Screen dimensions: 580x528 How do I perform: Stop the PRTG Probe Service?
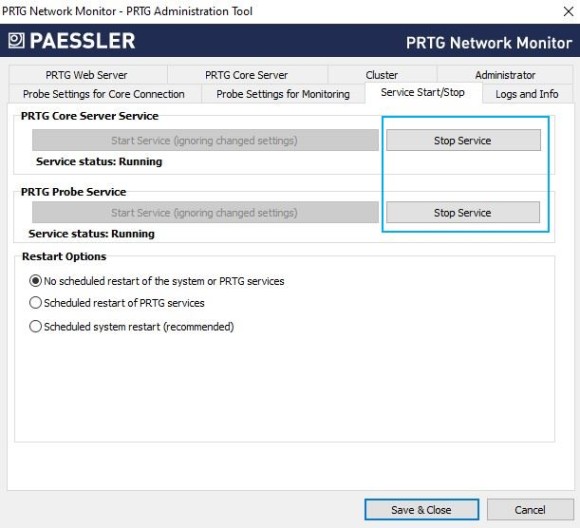pos(463,212)
